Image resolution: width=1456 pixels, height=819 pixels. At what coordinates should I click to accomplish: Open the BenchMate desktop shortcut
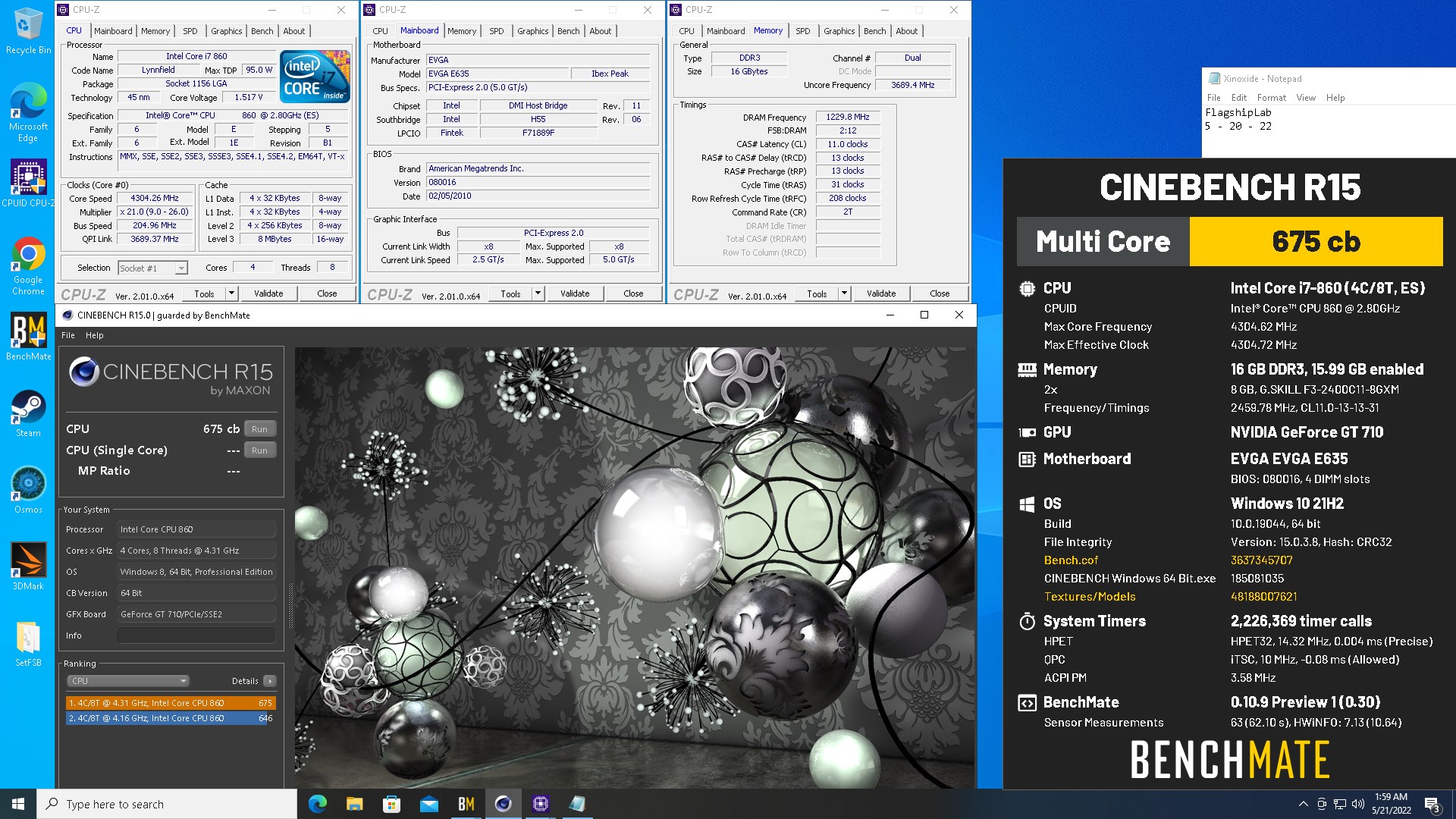click(28, 337)
